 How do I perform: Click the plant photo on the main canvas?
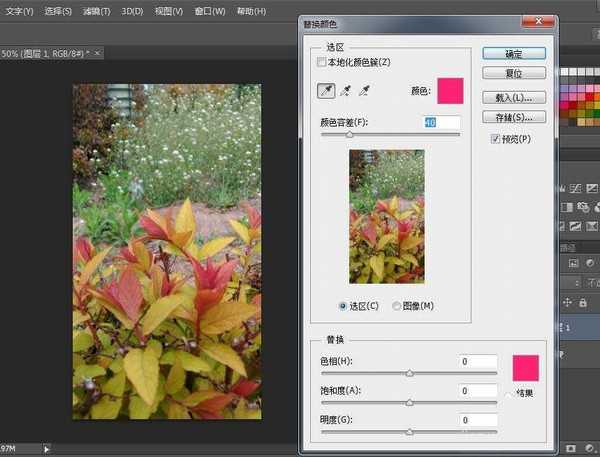(167, 251)
